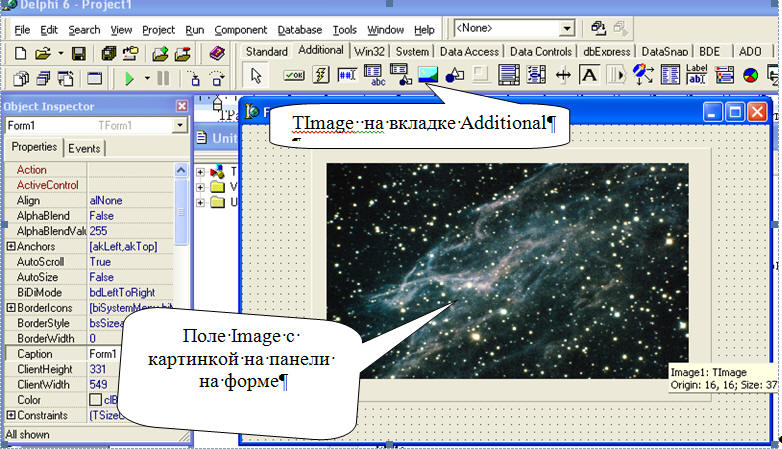Select the ControlBar component icon
This screenshot has width=782, height=449.
[x=616, y=75]
